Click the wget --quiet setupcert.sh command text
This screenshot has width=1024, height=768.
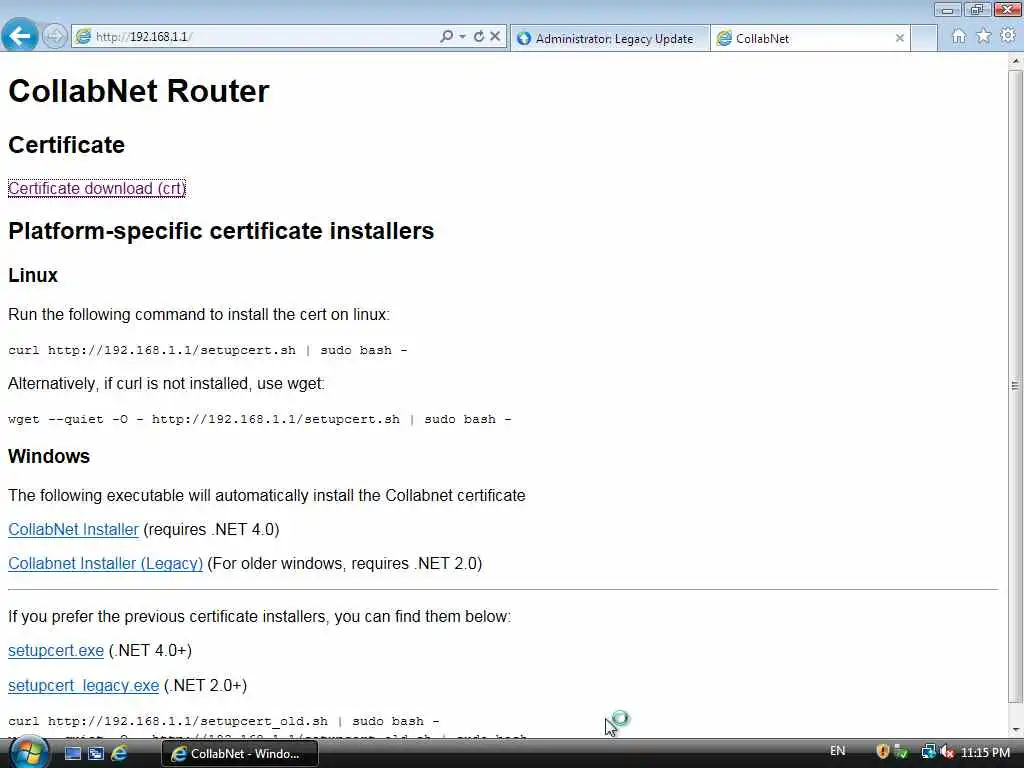tap(259, 419)
